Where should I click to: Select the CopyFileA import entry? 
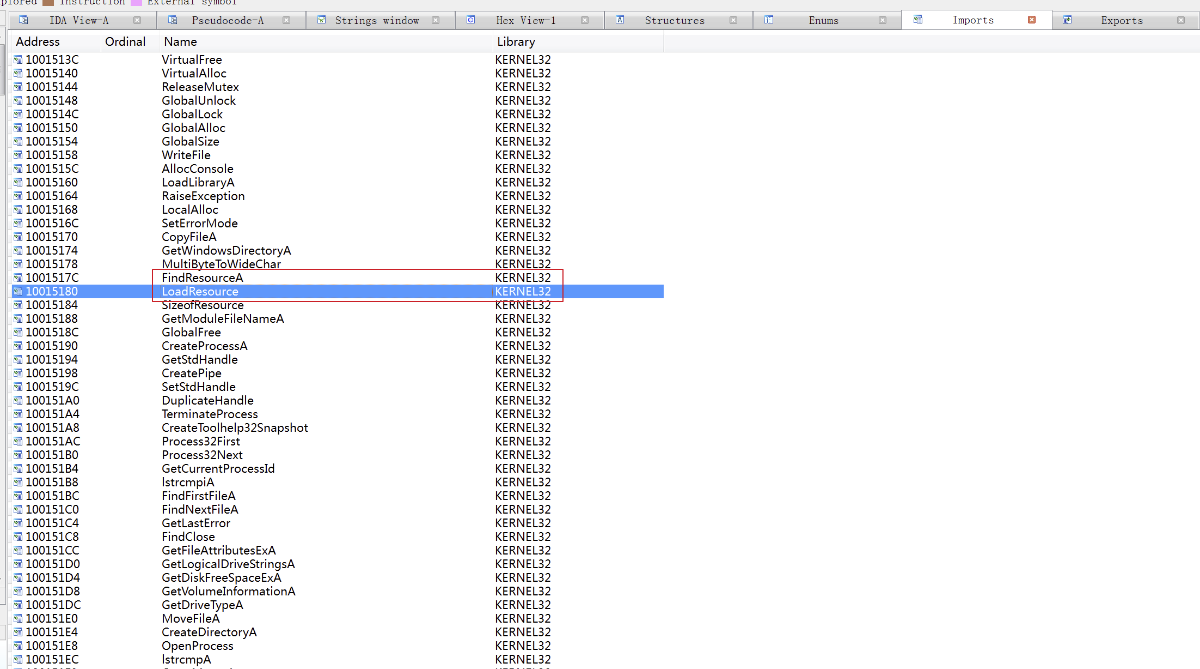click(x=189, y=237)
